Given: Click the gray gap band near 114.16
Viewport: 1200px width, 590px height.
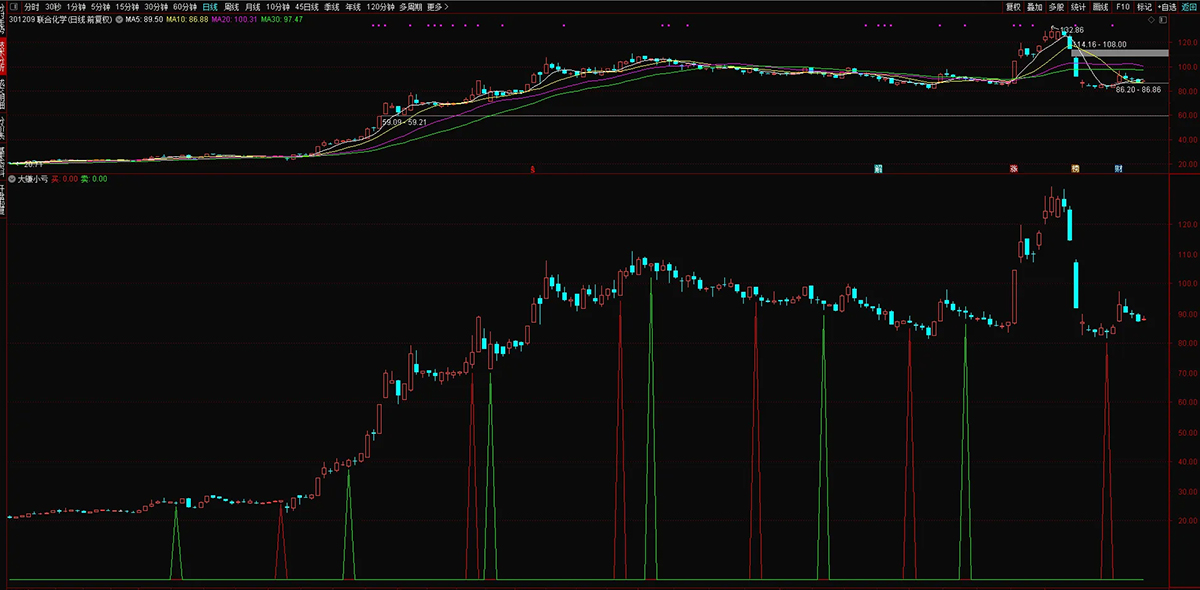Looking at the screenshot, I should click(x=1119, y=52).
